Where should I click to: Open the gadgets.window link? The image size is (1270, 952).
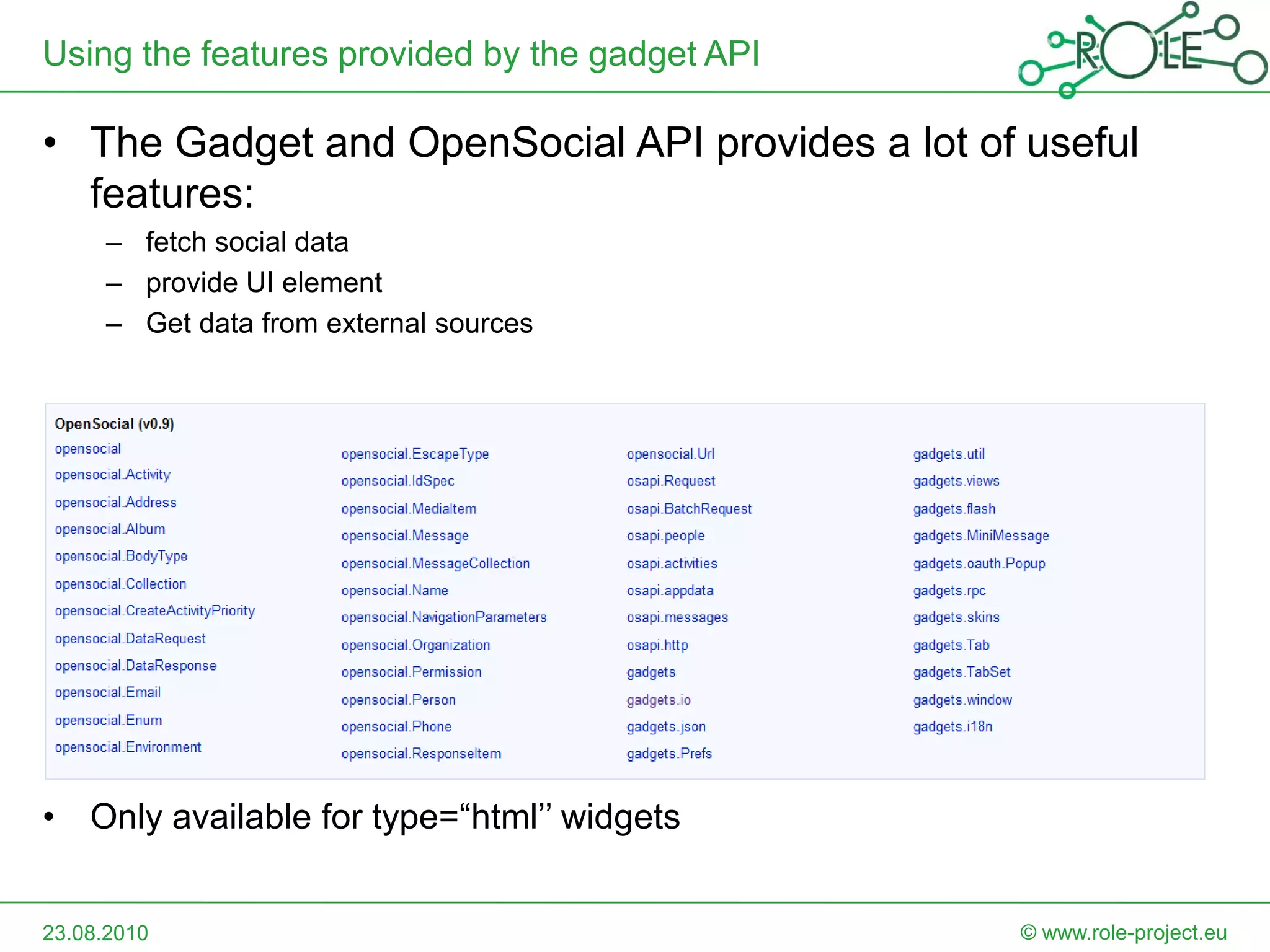pyautogui.click(x=962, y=700)
